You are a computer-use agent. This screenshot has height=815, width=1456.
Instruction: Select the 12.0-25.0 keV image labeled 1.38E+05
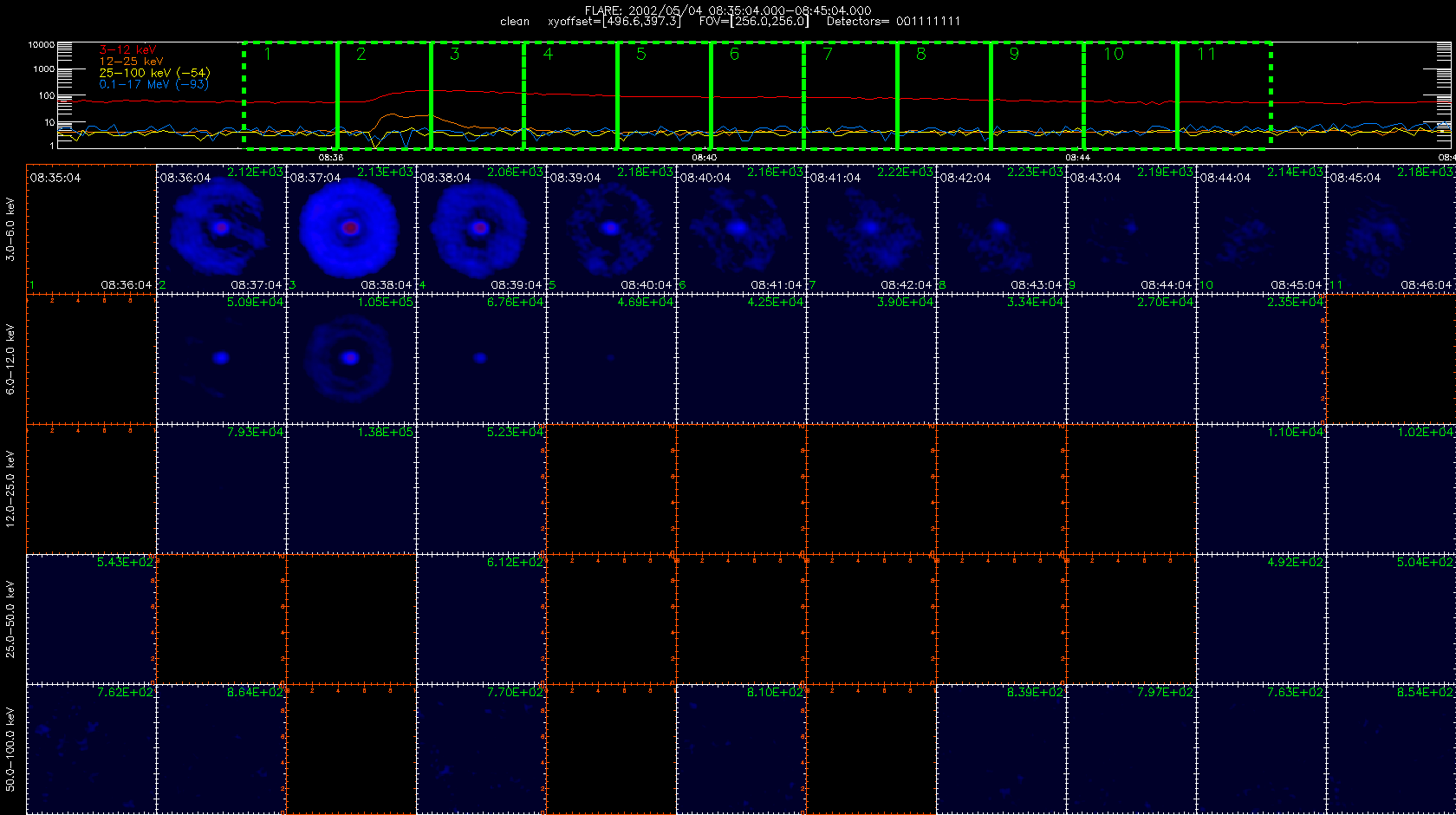[x=351, y=488]
